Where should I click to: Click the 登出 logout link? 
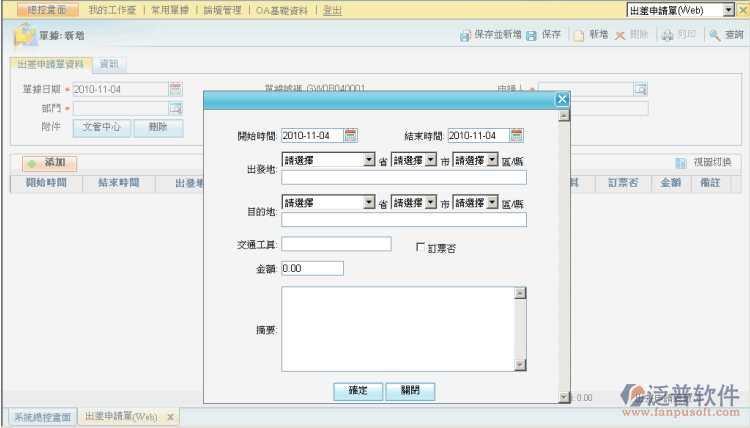pyautogui.click(x=332, y=10)
